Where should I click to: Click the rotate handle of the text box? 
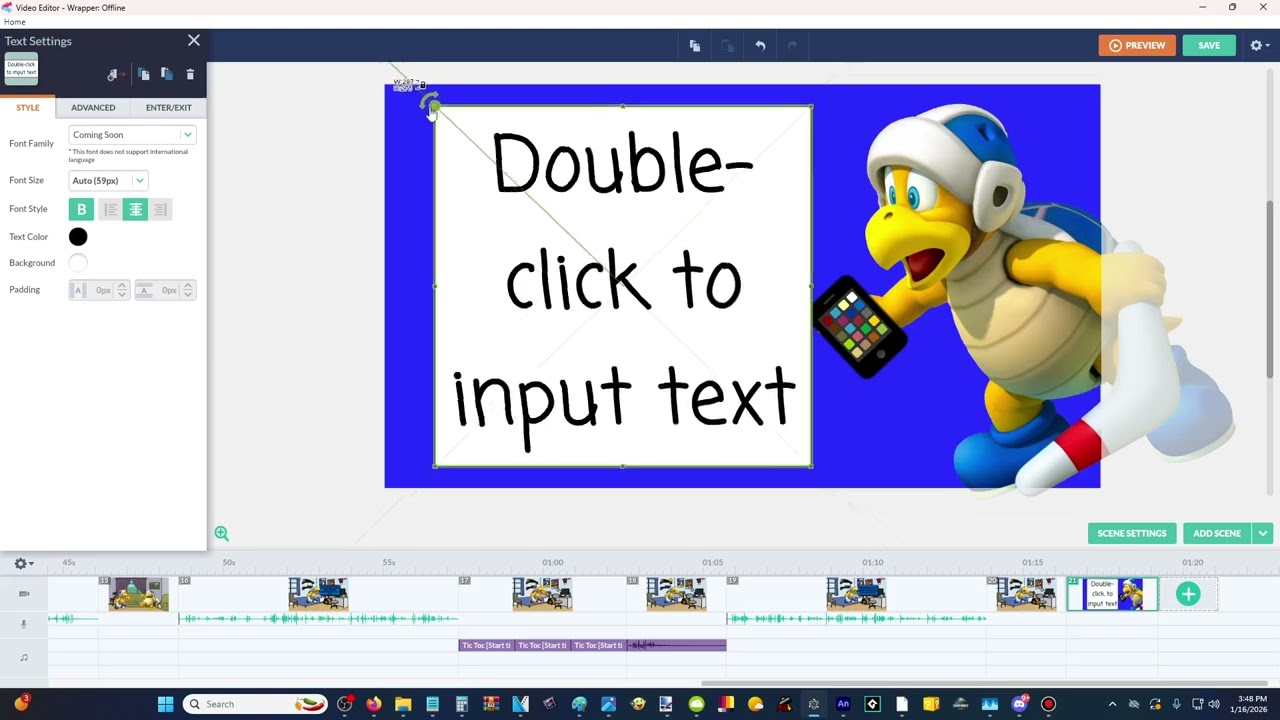[x=431, y=103]
